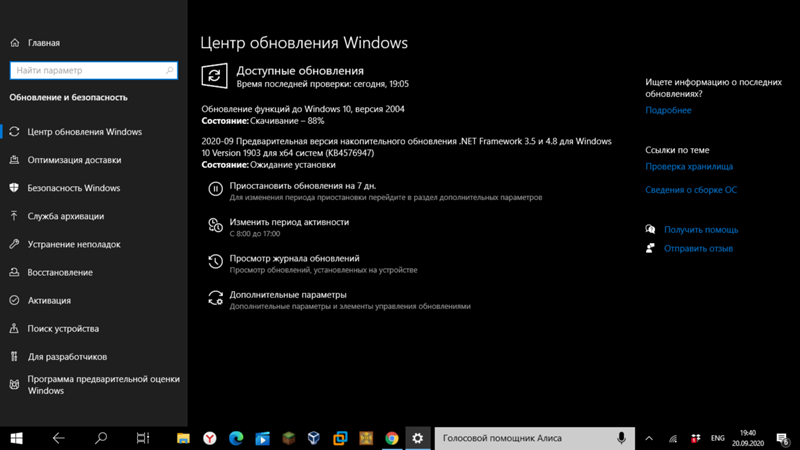Viewport: 800px width, 450px height.
Task: Click the Получить помощь chat icon
Action: pos(650,229)
